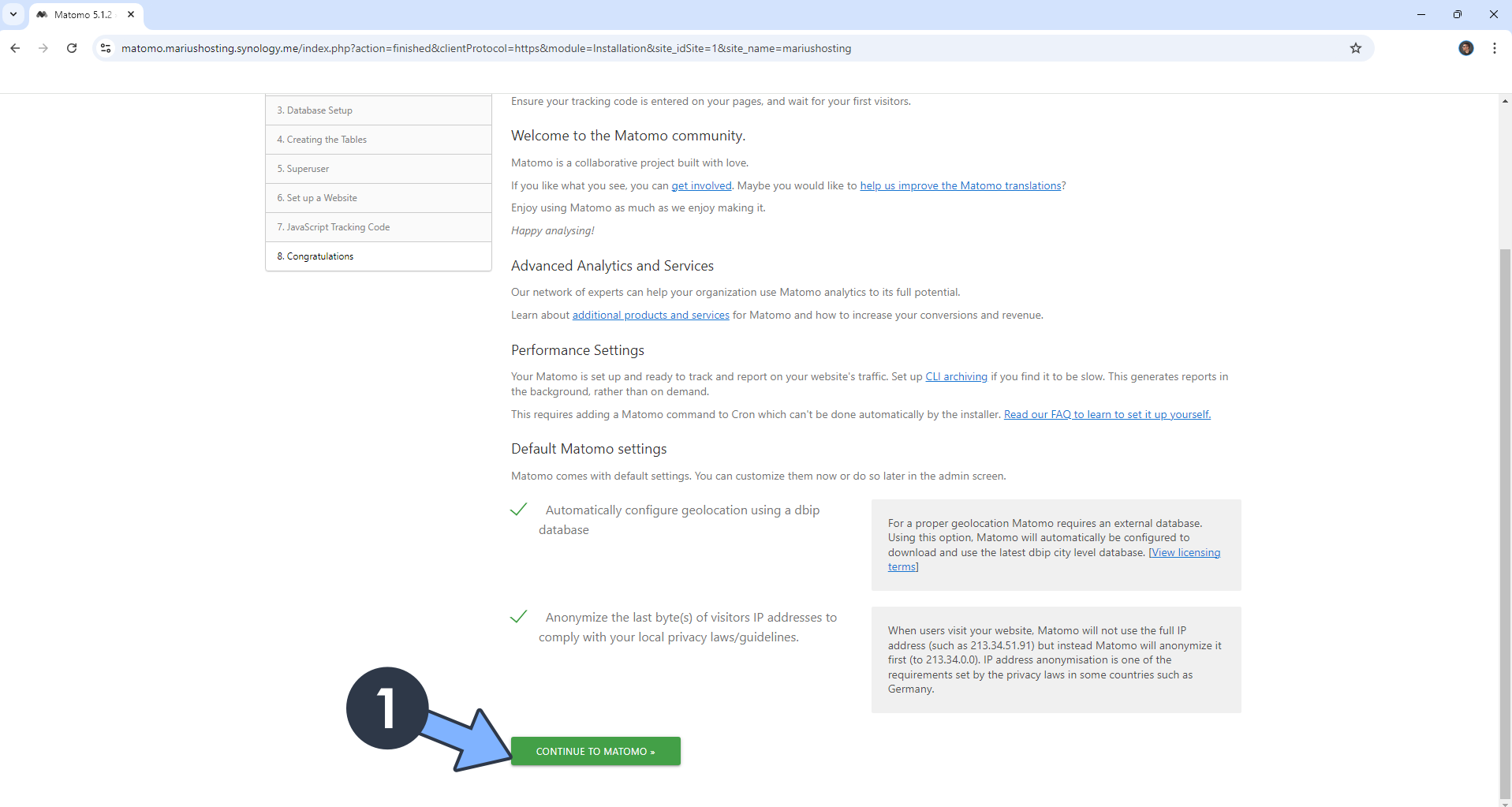Open 'Read our FAQ to learn' link
This screenshot has width=1512, height=807.
pos(1107,414)
